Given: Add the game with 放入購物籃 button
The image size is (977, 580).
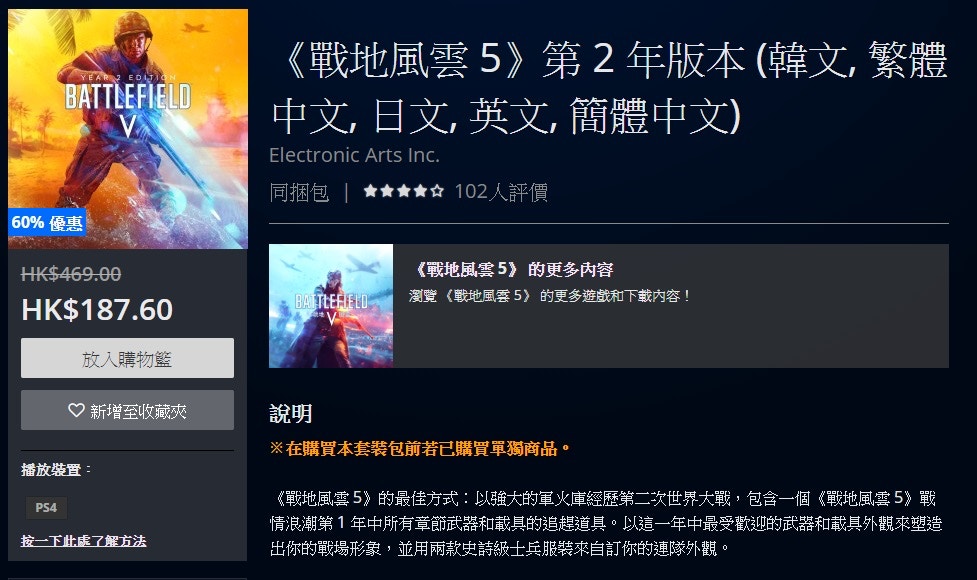Looking at the screenshot, I should click(127, 358).
